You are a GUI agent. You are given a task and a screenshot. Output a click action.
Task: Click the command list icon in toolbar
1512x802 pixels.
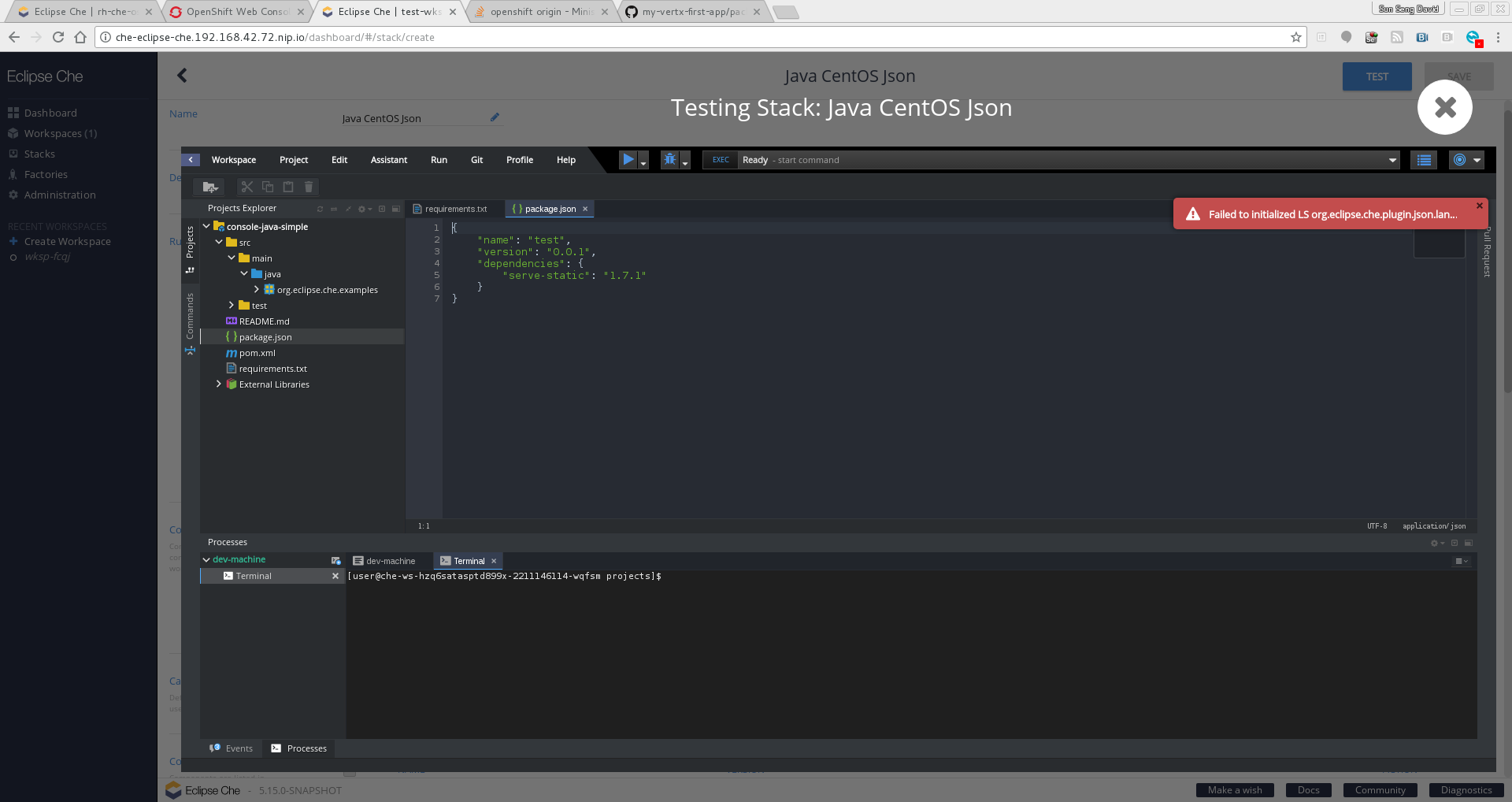click(1424, 160)
